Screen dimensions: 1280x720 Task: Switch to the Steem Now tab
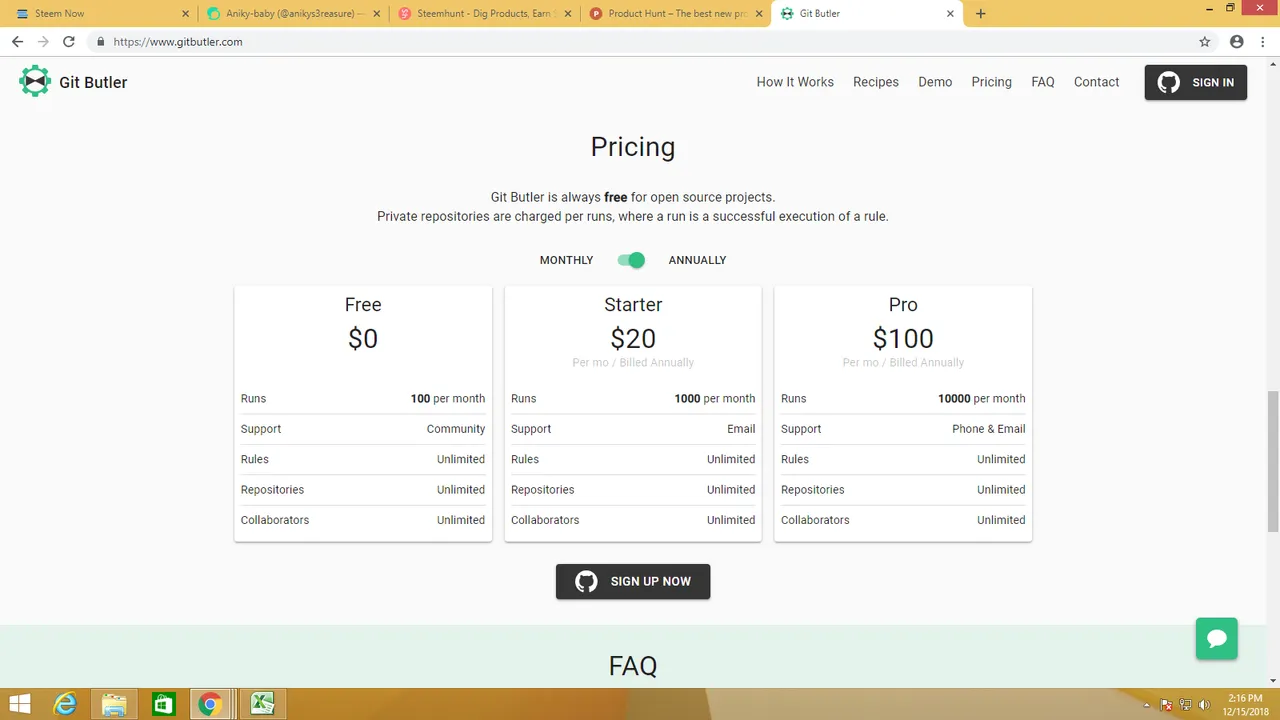[x=100, y=14]
